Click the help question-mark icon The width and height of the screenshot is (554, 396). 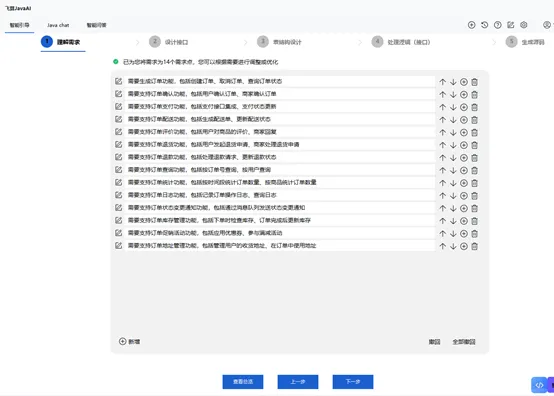[497, 25]
